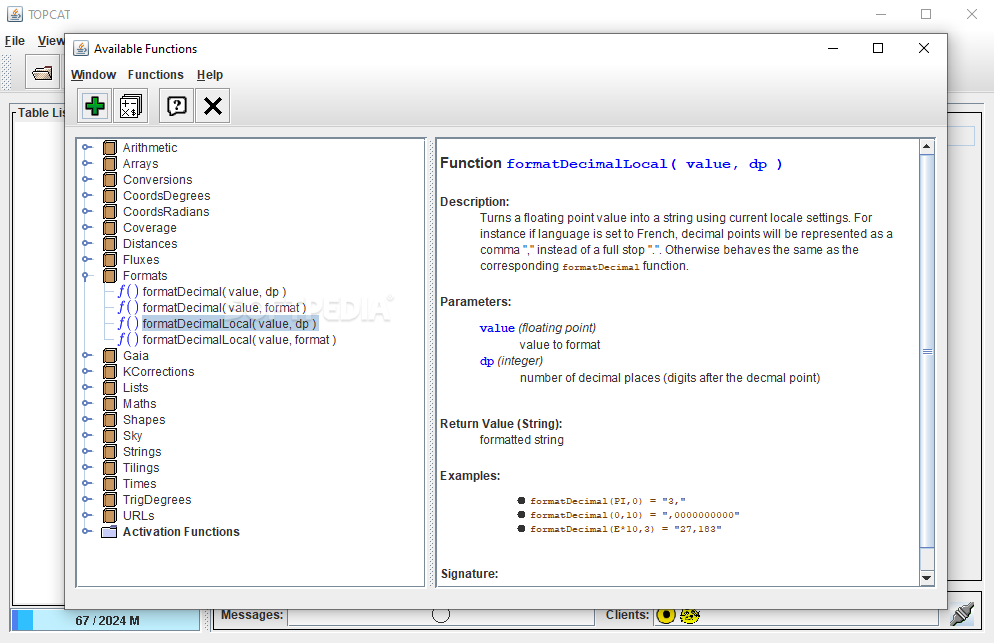Expand the KCorrections tree node

(87, 372)
